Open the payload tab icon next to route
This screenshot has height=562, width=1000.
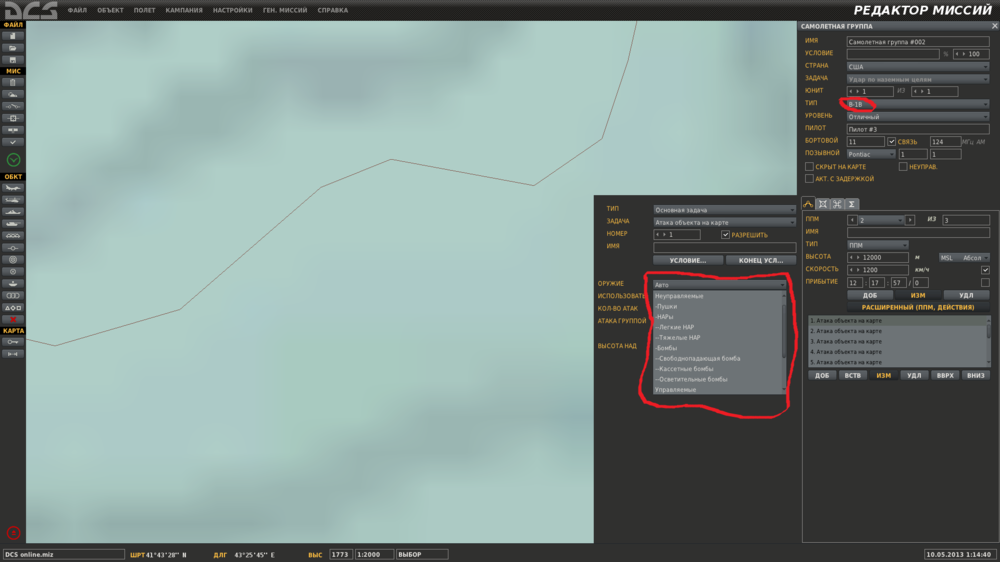(823, 204)
